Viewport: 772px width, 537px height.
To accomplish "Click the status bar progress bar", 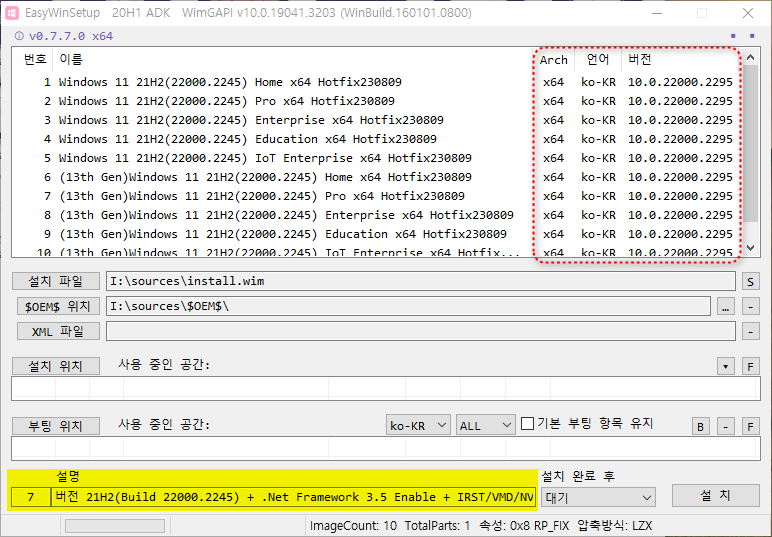I will click(115, 526).
